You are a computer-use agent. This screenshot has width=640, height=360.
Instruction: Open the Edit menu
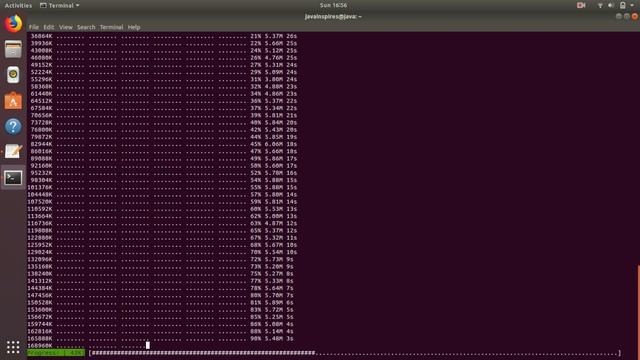[x=49, y=27]
